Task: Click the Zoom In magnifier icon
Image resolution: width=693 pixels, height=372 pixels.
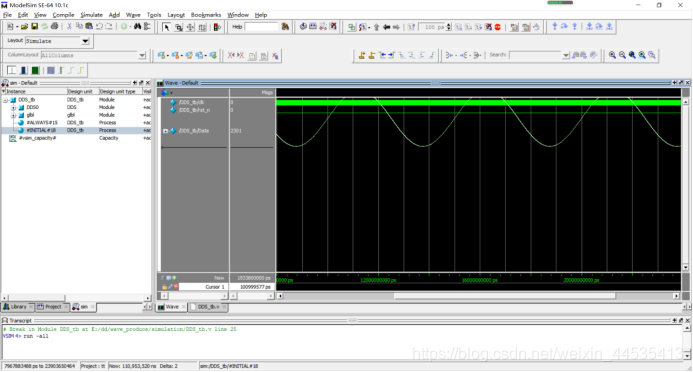Action: tap(612, 55)
